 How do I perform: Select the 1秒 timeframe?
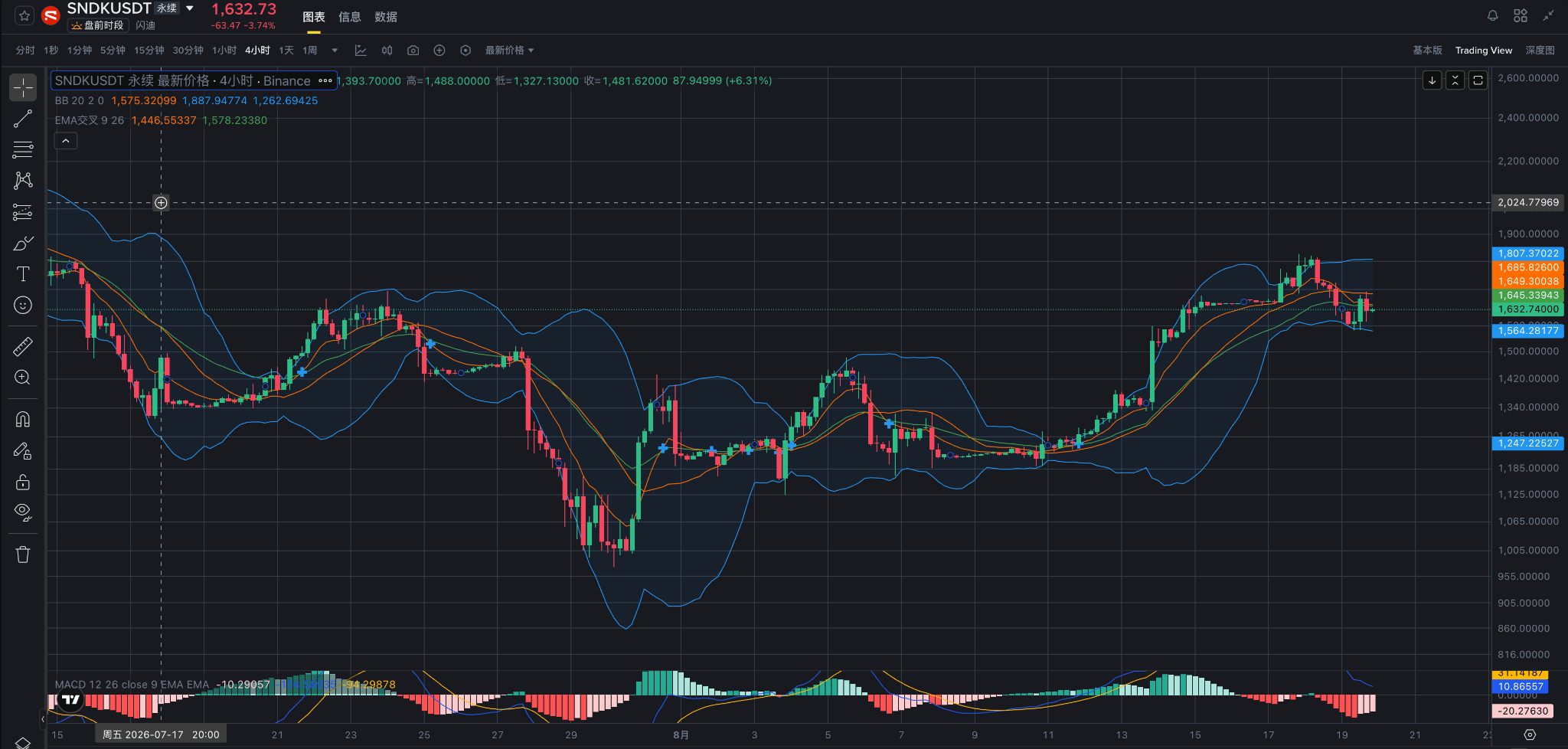tap(51, 51)
